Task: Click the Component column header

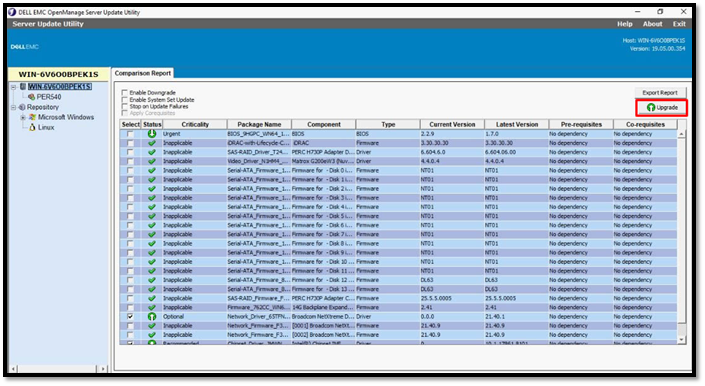Action: (x=324, y=124)
